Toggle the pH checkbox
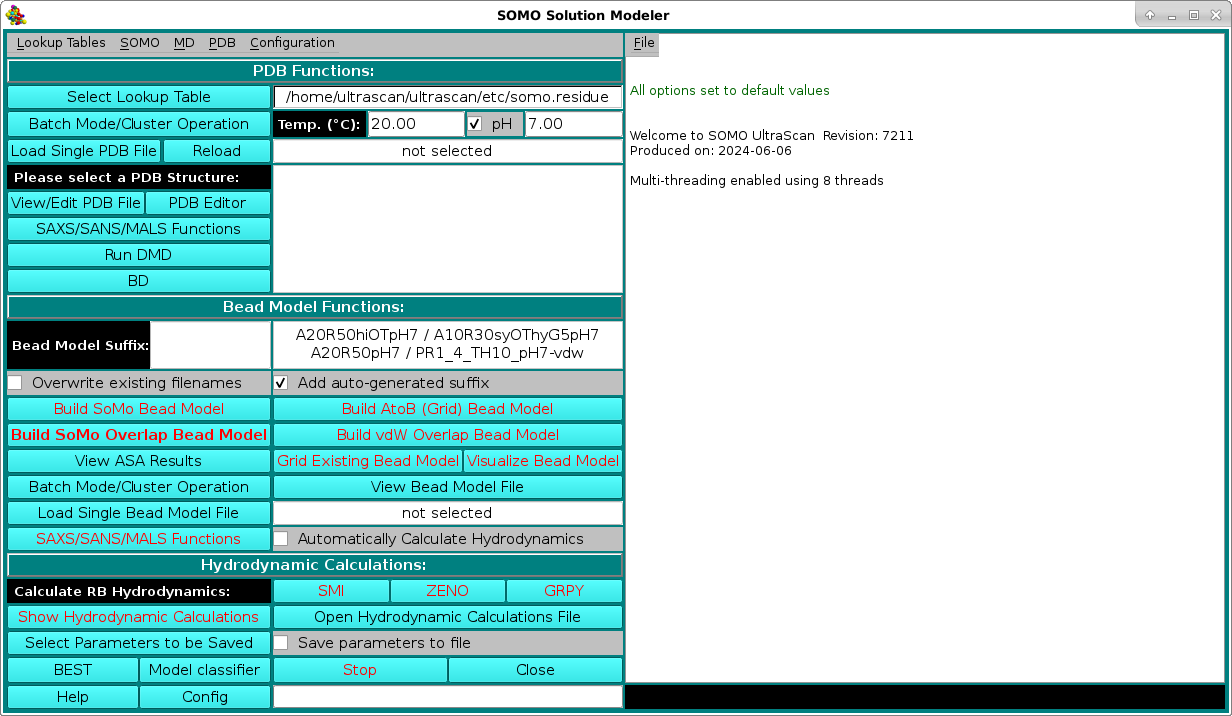The width and height of the screenshot is (1232, 716). (x=476, y=124)
